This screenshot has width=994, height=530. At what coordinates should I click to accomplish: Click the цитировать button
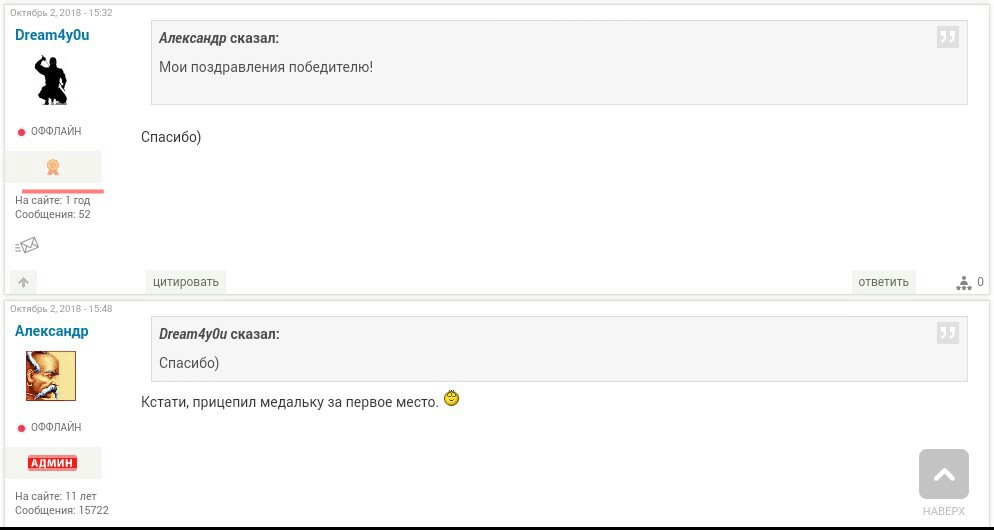click(186, 282)
